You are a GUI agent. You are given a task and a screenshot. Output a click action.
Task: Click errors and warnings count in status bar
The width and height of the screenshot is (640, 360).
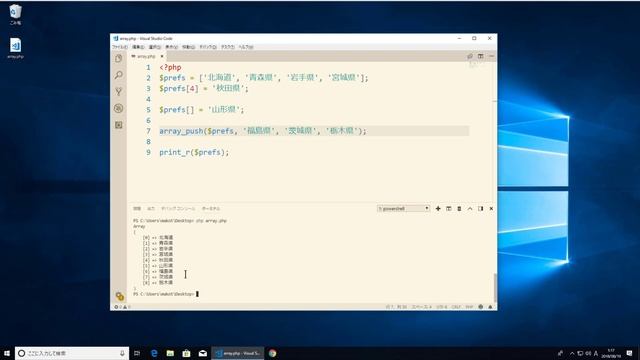point(122,307)
